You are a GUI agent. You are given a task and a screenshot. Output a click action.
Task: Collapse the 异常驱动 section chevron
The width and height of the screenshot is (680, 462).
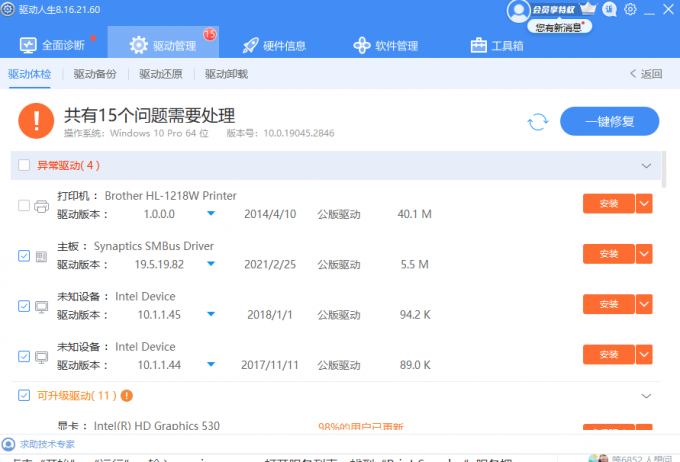pos(645,165)
